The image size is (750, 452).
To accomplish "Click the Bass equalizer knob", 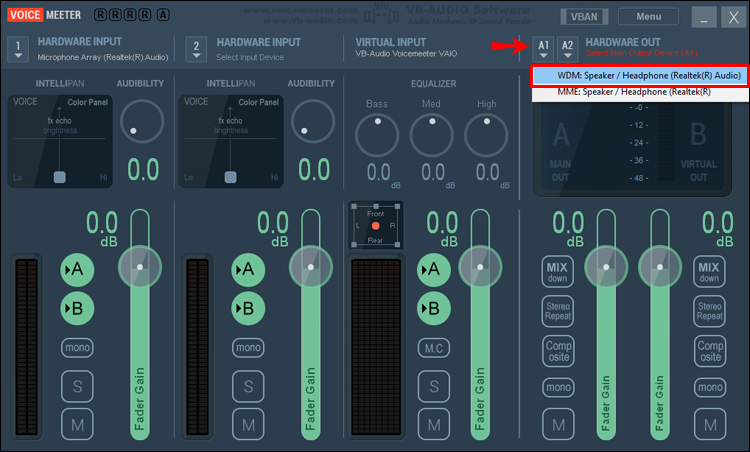I will point(377,136).
